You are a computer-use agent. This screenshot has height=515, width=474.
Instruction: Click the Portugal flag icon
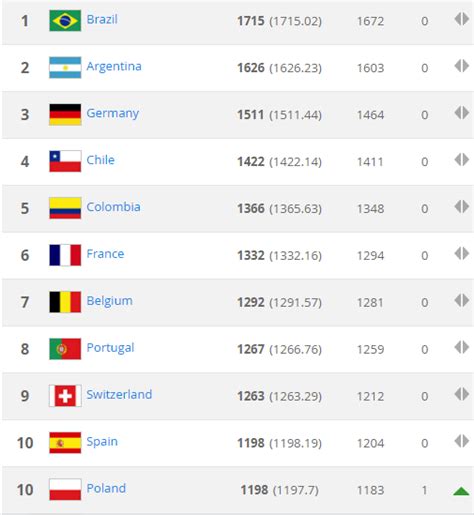click(65, 349)
